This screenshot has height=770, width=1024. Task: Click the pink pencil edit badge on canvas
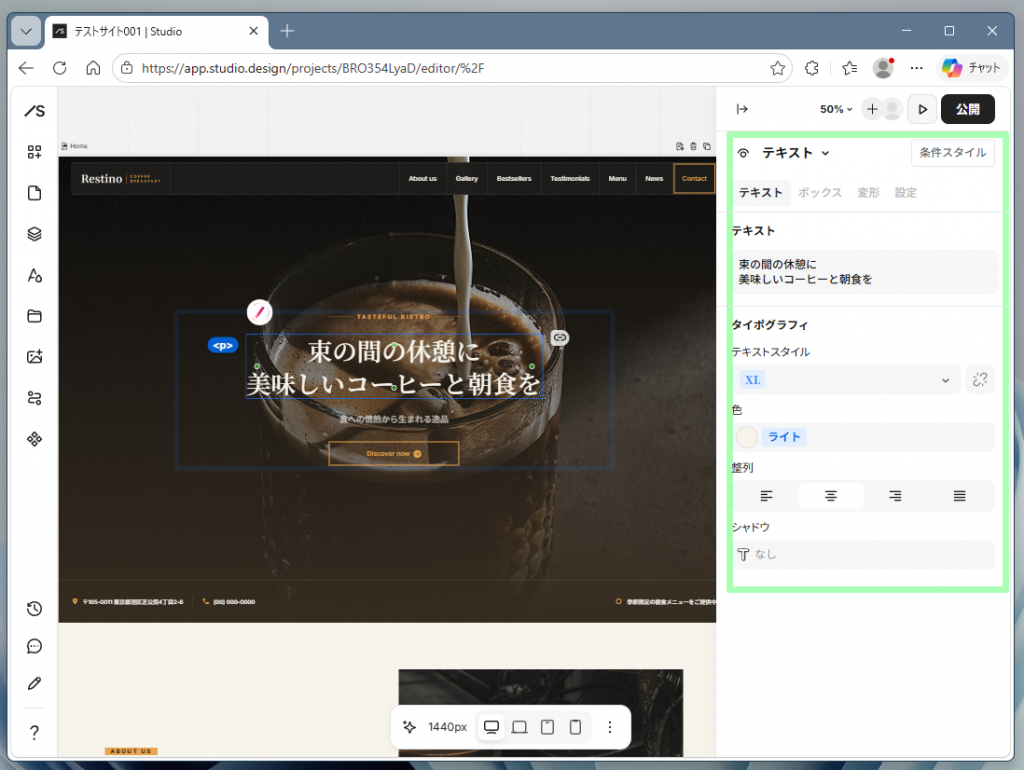click(x=259, y=312)
